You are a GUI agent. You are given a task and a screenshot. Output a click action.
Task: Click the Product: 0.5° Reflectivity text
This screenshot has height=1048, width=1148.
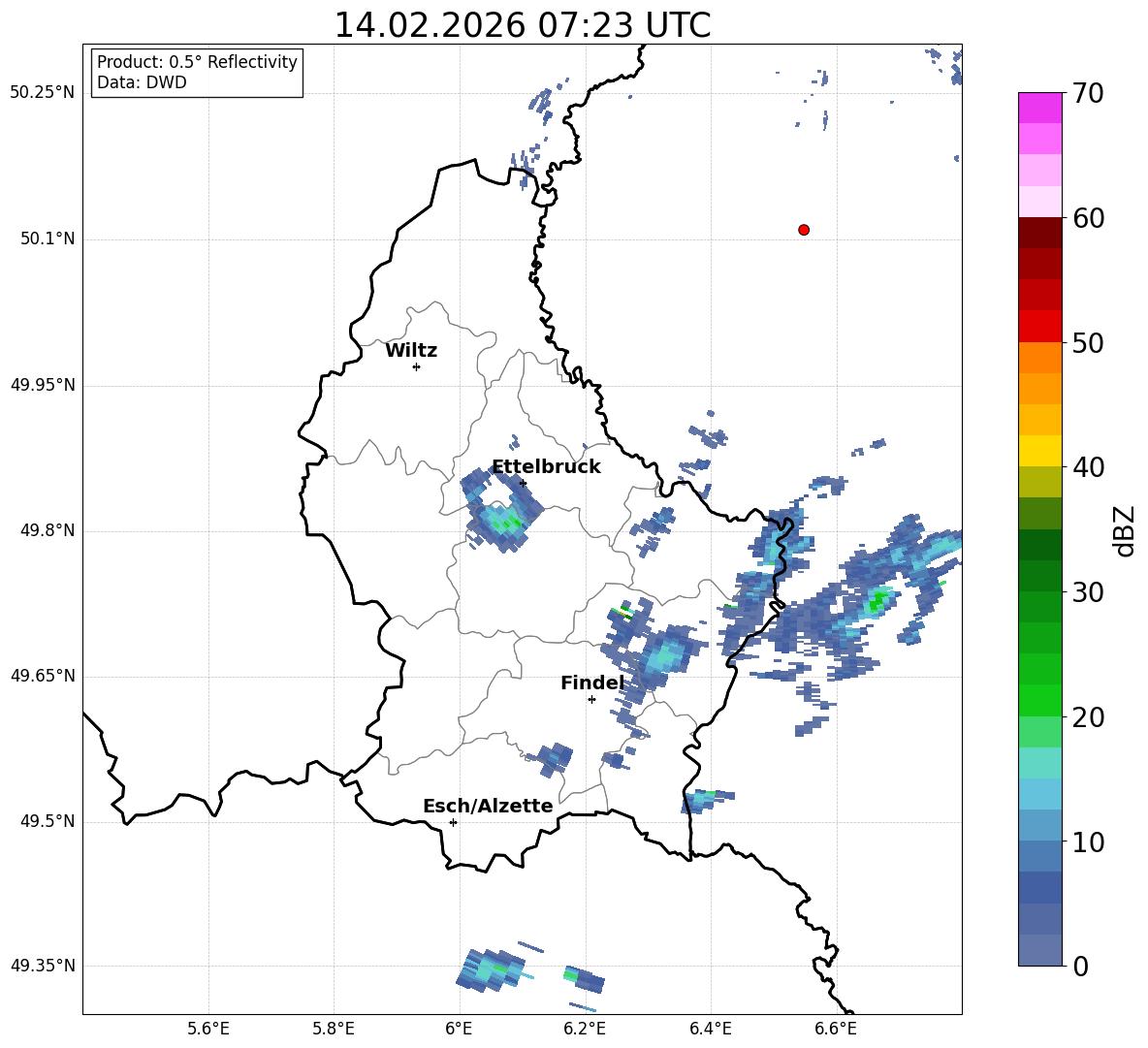click(x=197, y=61)
